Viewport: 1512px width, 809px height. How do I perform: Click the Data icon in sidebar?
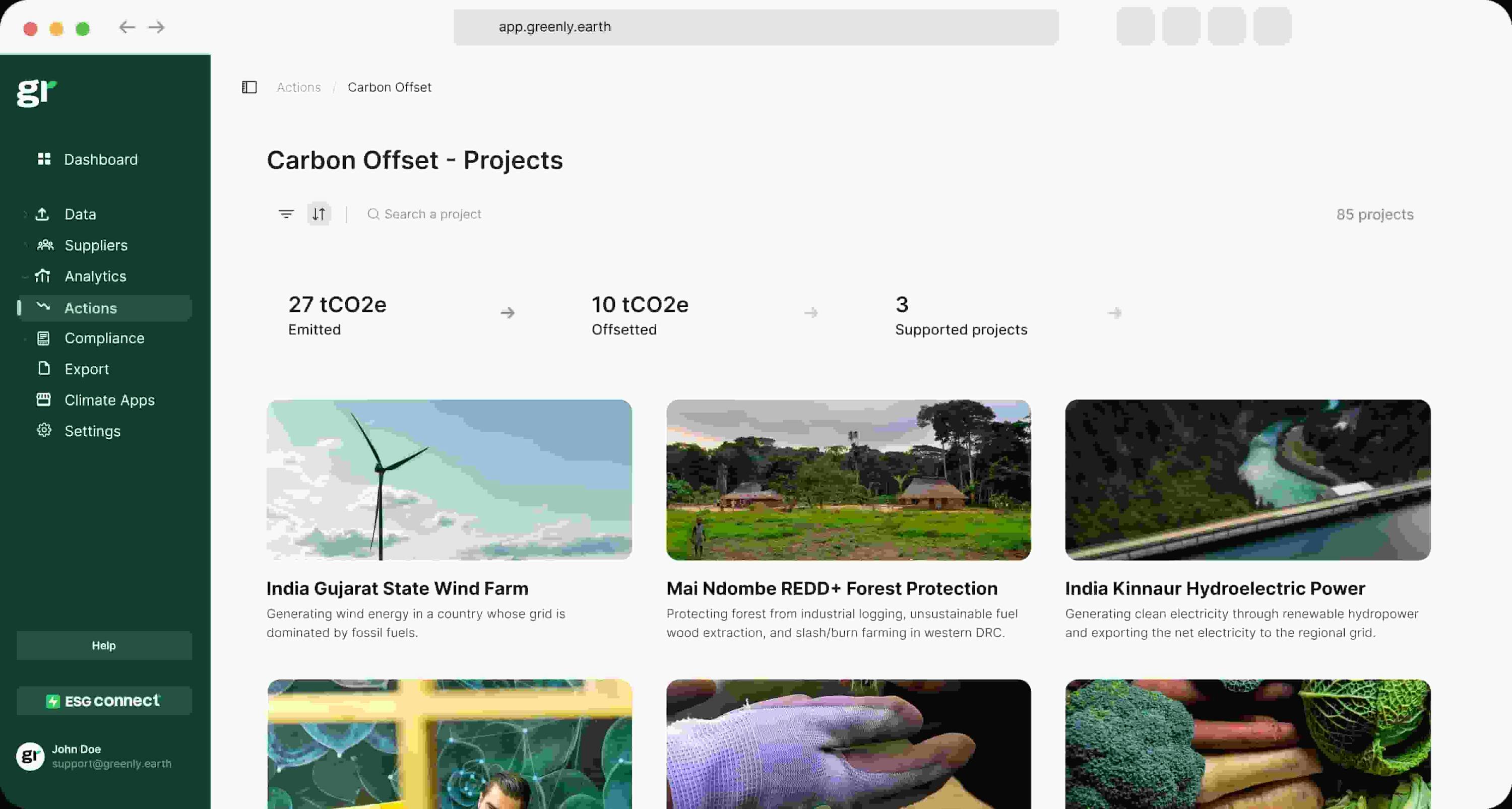(x=44, y=214)
